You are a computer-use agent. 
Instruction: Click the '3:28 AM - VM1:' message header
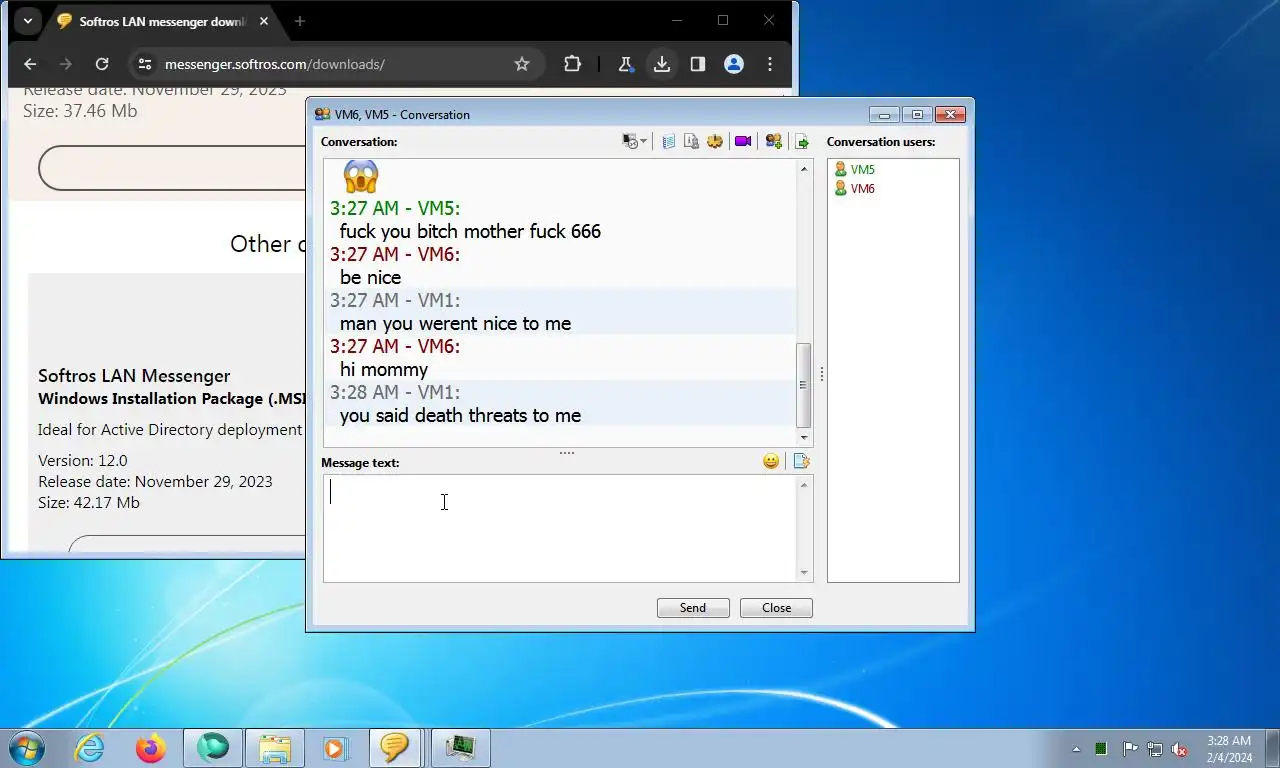395,392
